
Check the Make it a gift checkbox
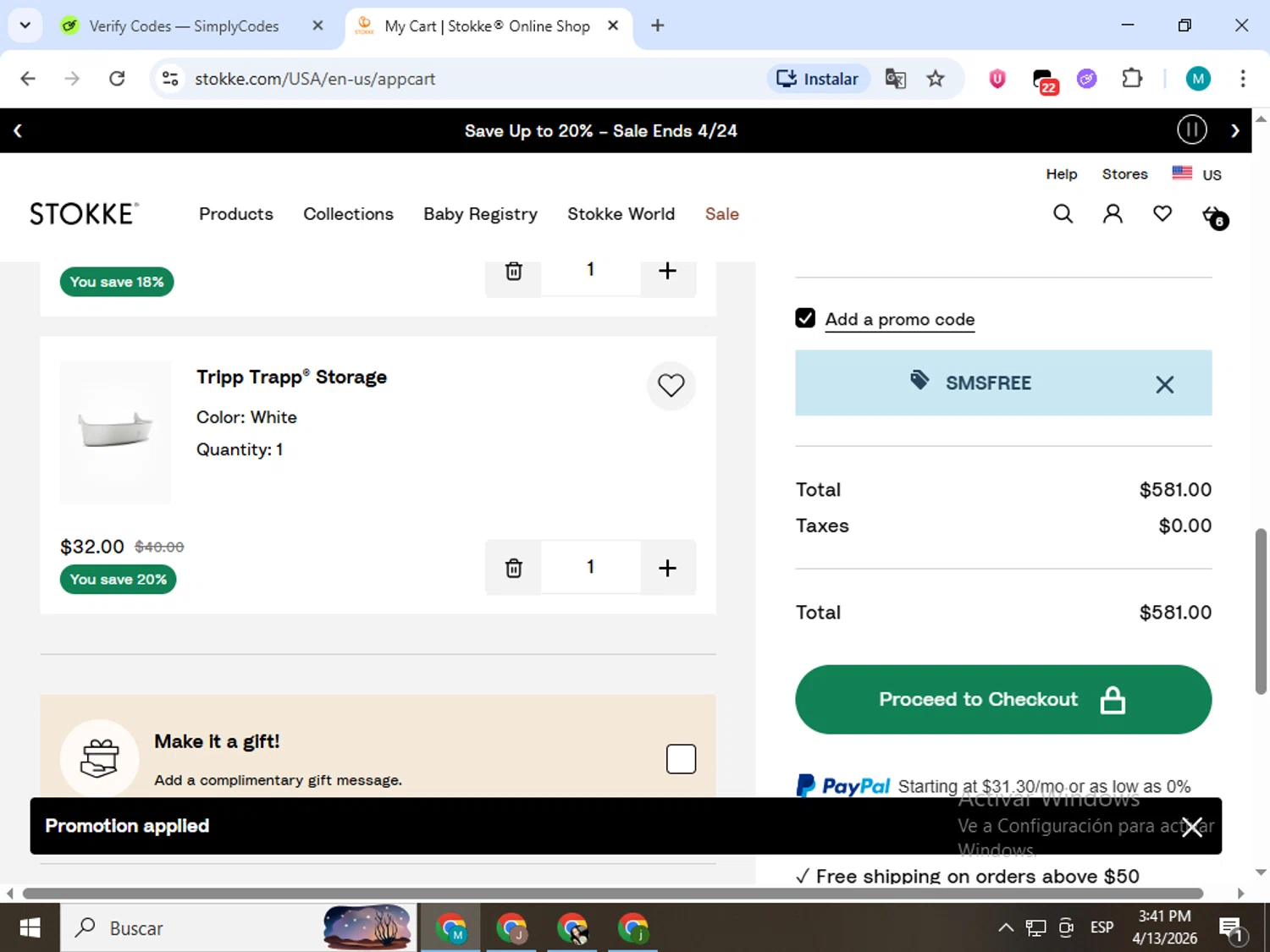pos(682,759)
